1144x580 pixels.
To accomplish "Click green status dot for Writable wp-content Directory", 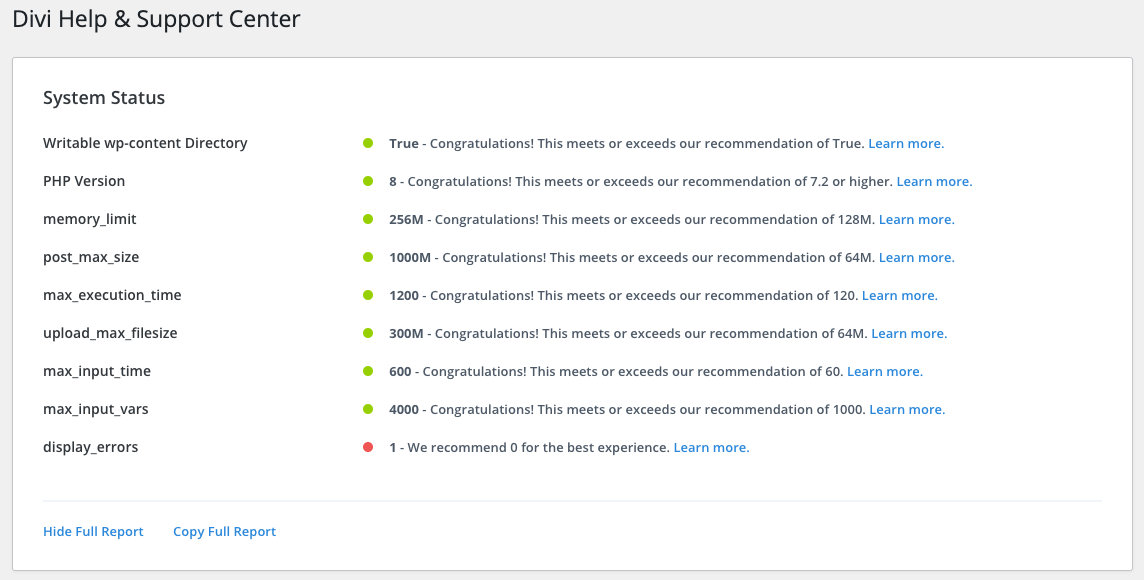I will [368, 143].
